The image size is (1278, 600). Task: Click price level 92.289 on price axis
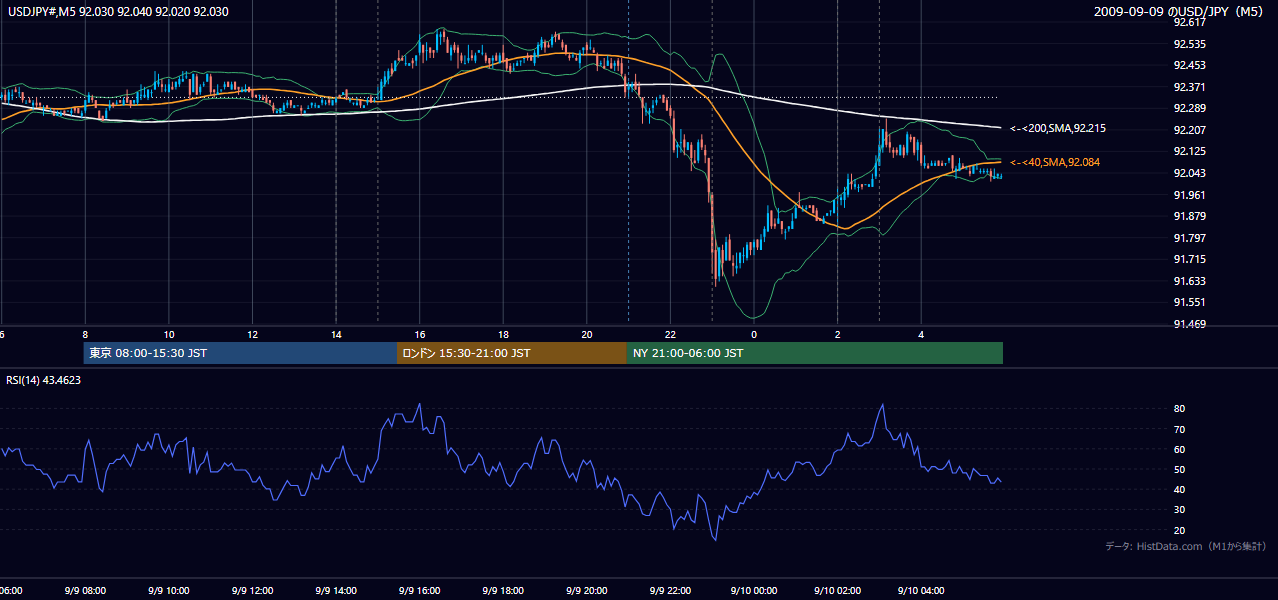1189,108
